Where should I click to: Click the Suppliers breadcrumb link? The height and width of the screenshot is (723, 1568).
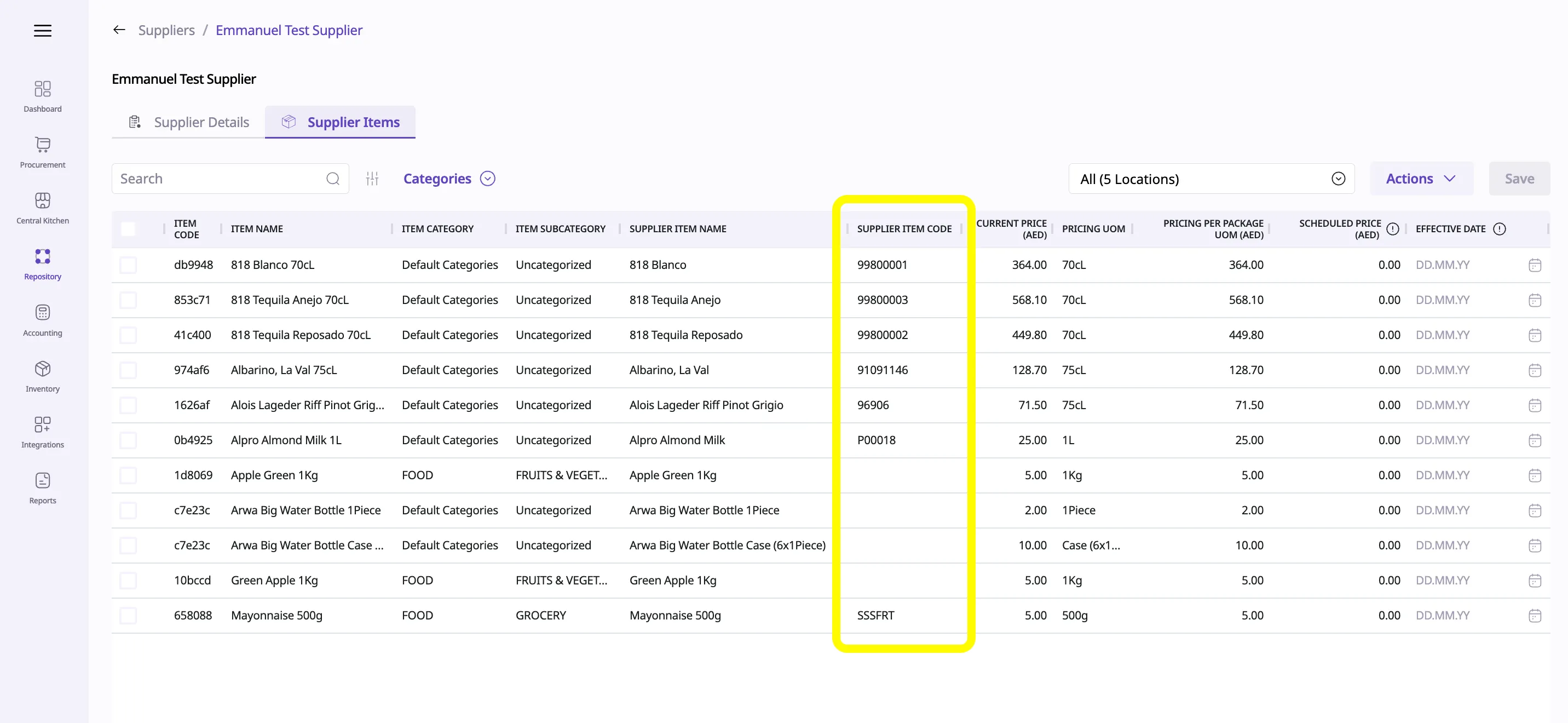pos(166,30)
